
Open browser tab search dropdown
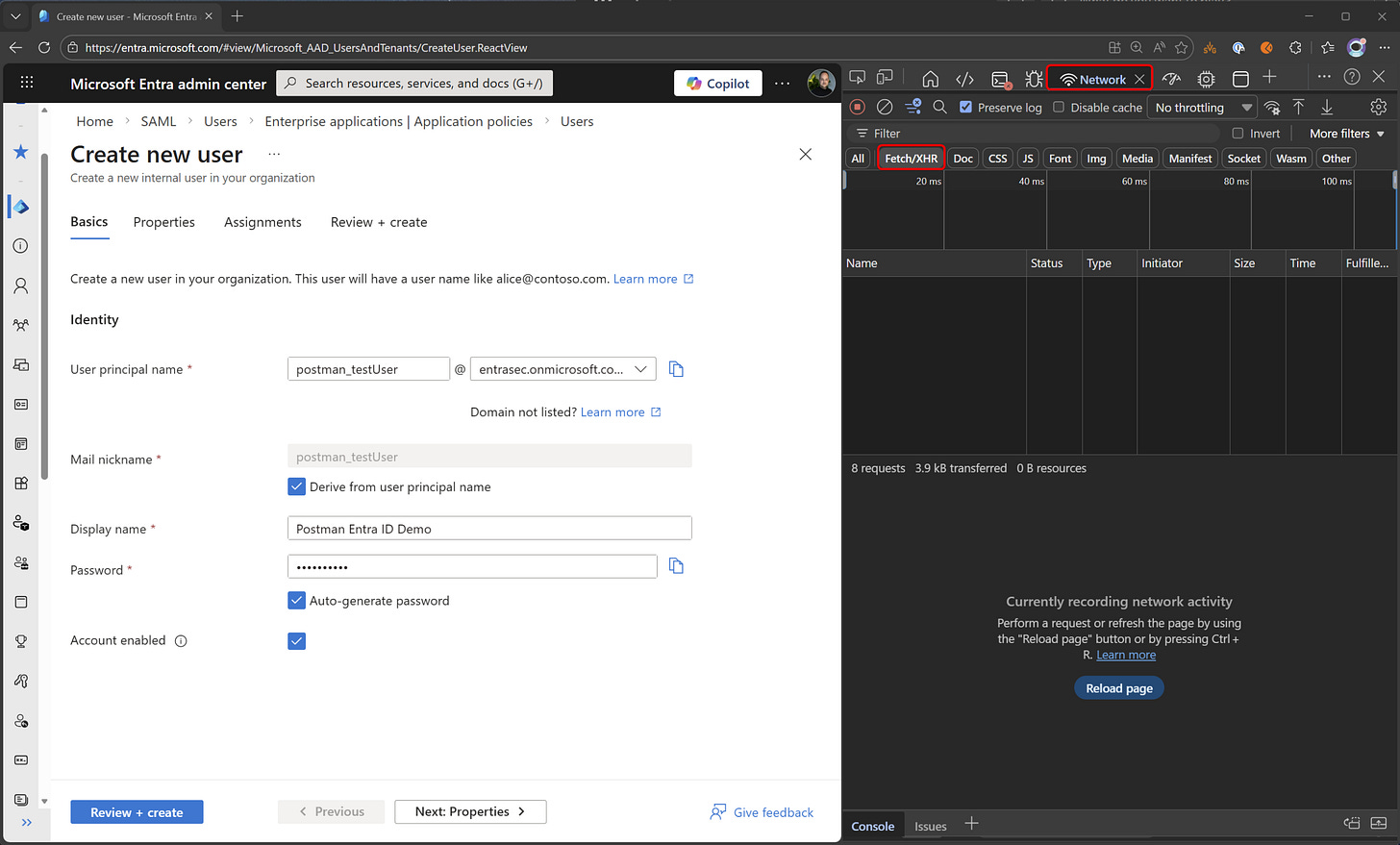click(x=15, y=16)
